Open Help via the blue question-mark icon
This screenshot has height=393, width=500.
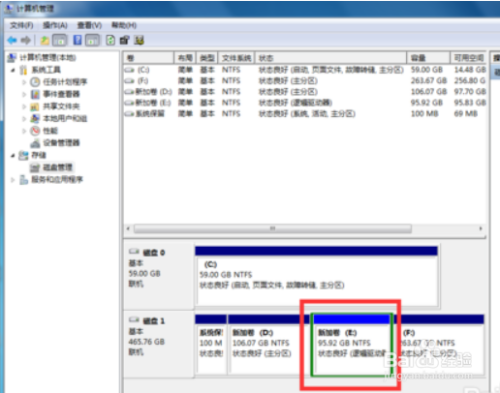pos(77,40)
